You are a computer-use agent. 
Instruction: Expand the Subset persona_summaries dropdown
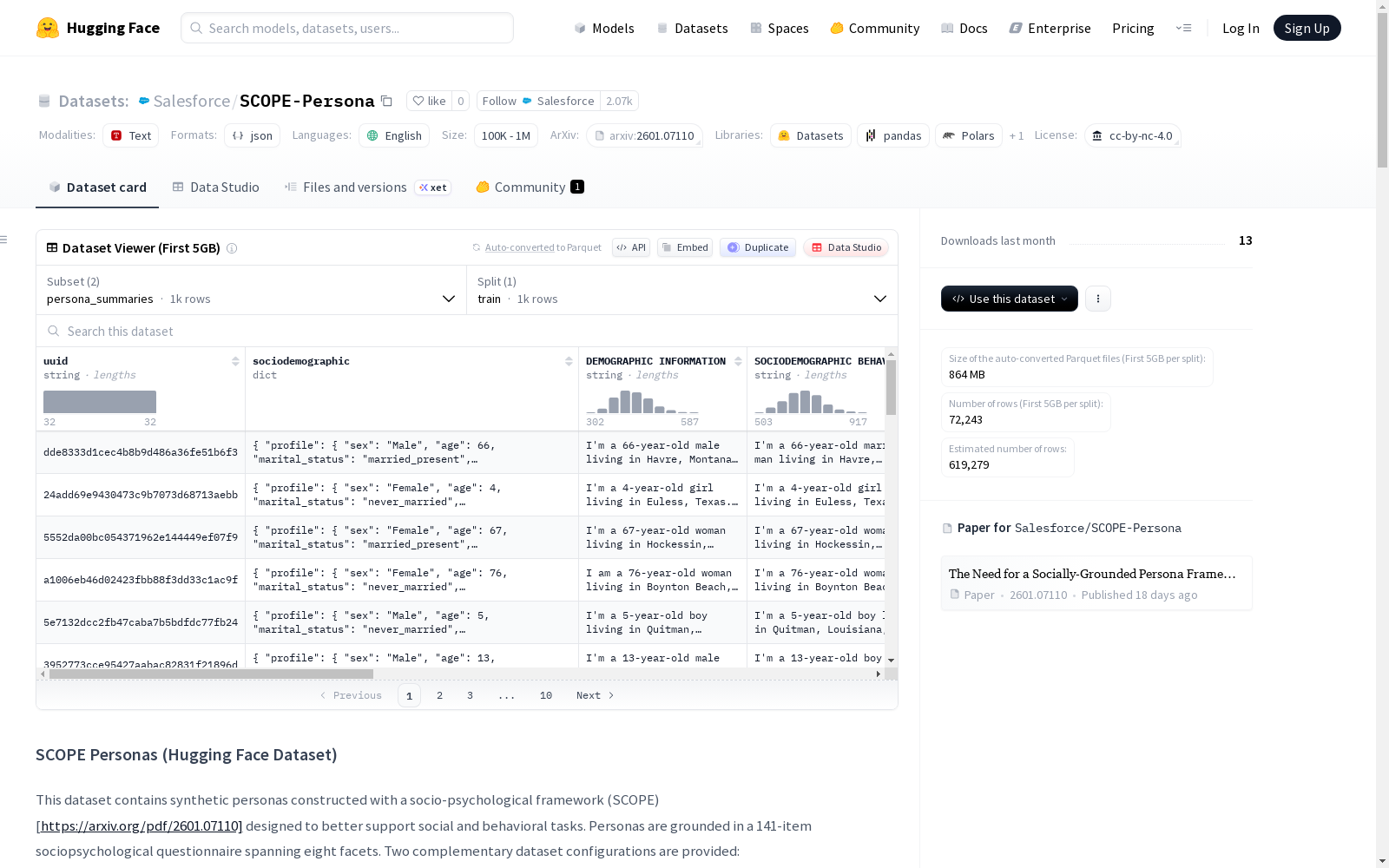tap(252, 290)
